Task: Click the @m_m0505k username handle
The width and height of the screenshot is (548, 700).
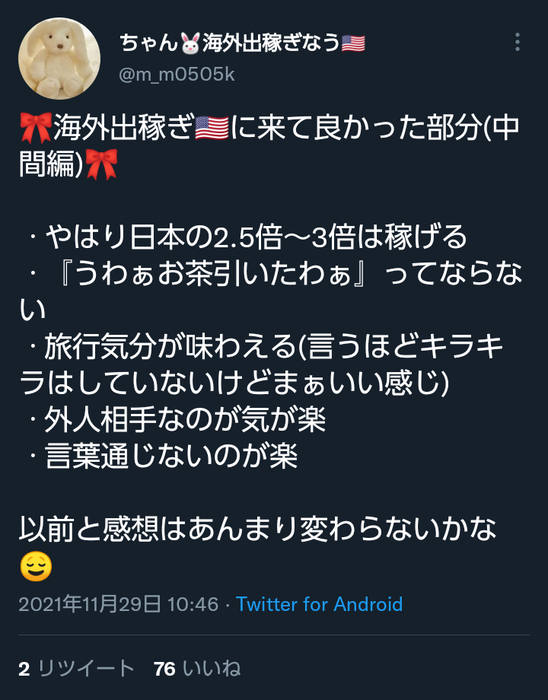Action: (177, 75)
